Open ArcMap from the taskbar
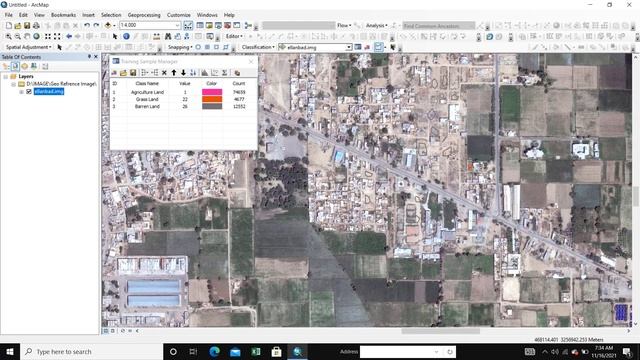The height and width of the screenshot is (360, 640). pos(297,351)
